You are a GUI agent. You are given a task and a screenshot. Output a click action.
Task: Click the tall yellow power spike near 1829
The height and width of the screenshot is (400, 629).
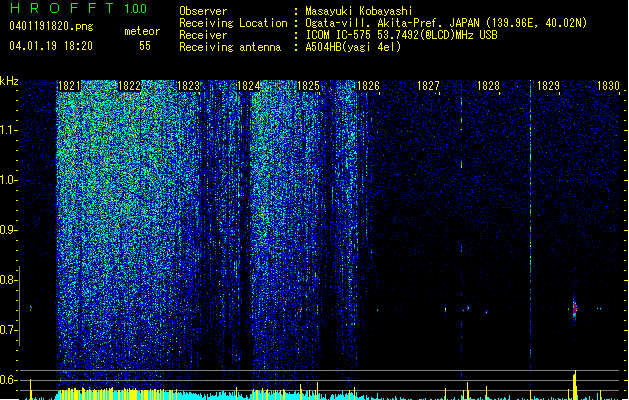pyautogui.click(x=575, y=384)
